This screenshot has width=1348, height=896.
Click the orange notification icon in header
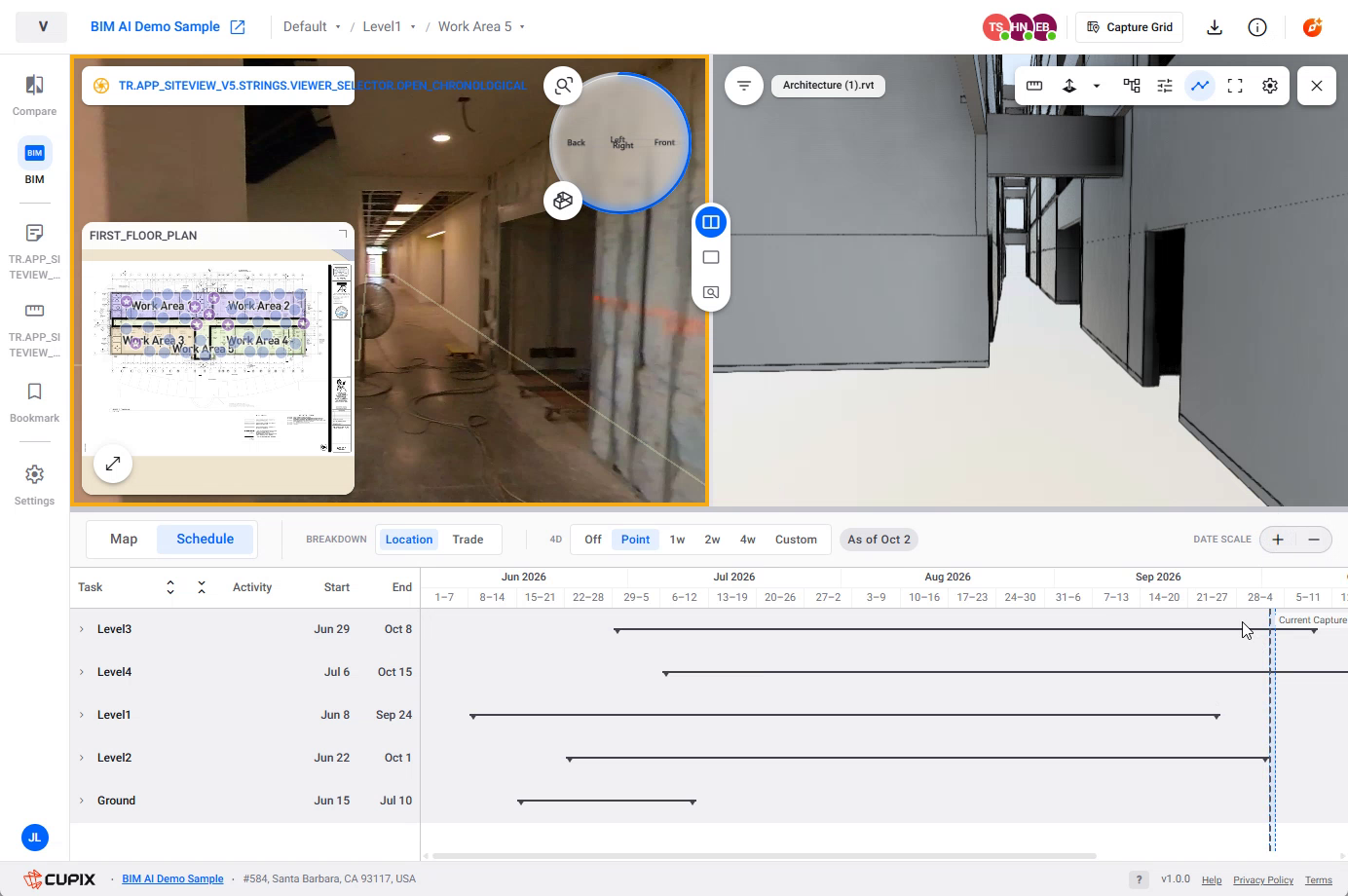point(1312,27)
